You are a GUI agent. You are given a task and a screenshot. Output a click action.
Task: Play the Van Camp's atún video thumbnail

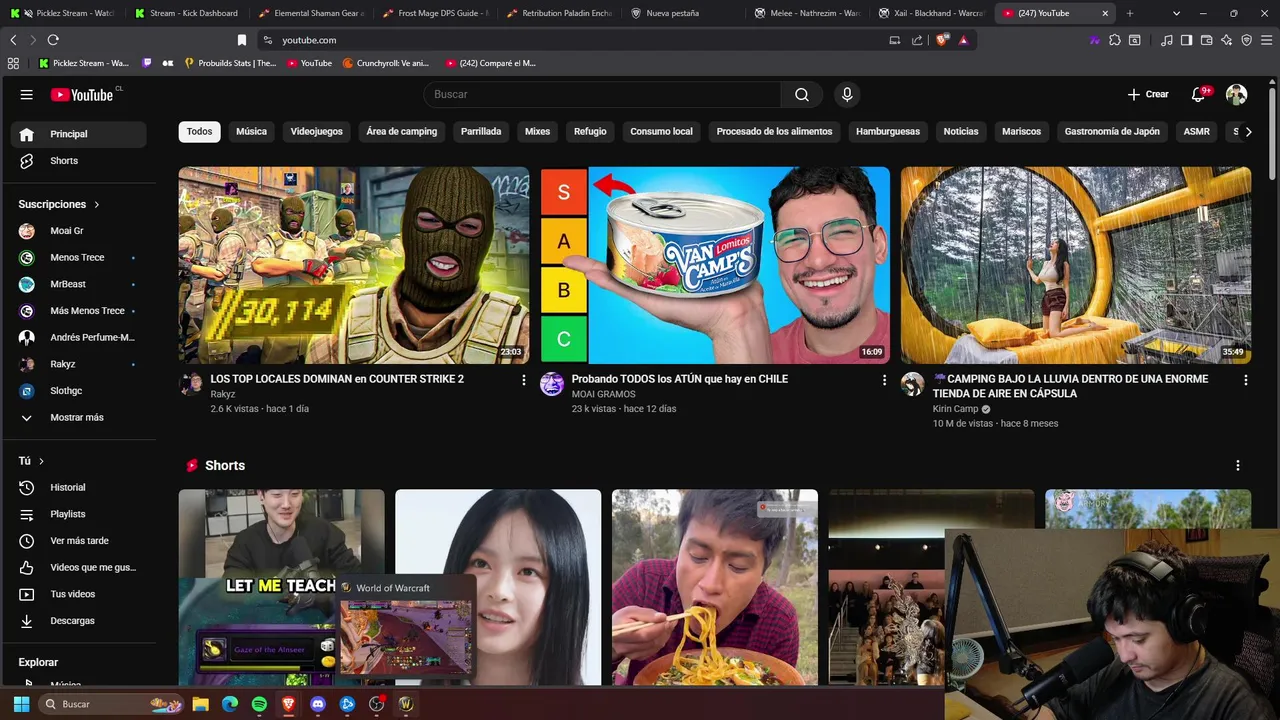pos(715,265)
